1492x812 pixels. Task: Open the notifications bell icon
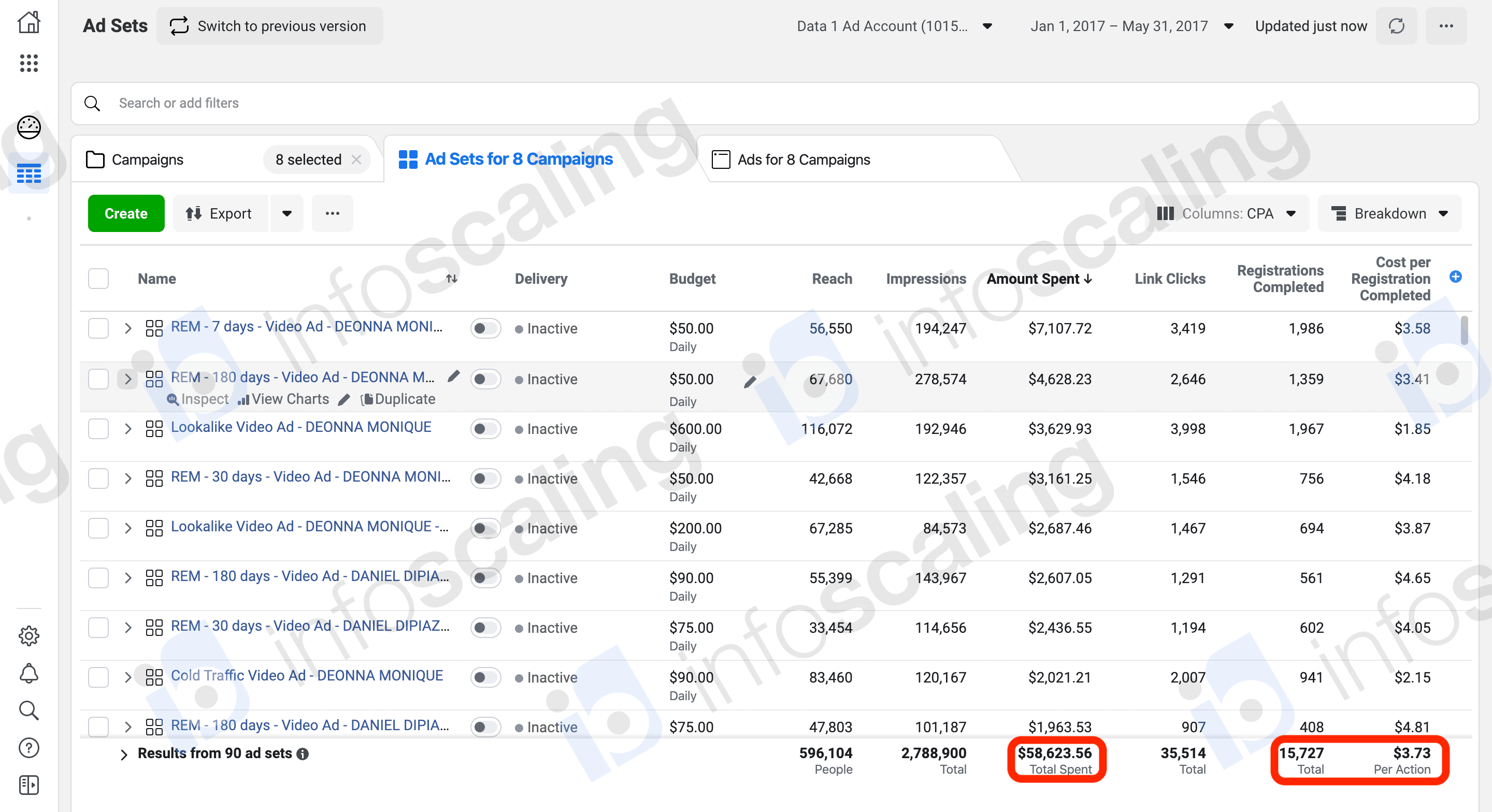point(28,673)
